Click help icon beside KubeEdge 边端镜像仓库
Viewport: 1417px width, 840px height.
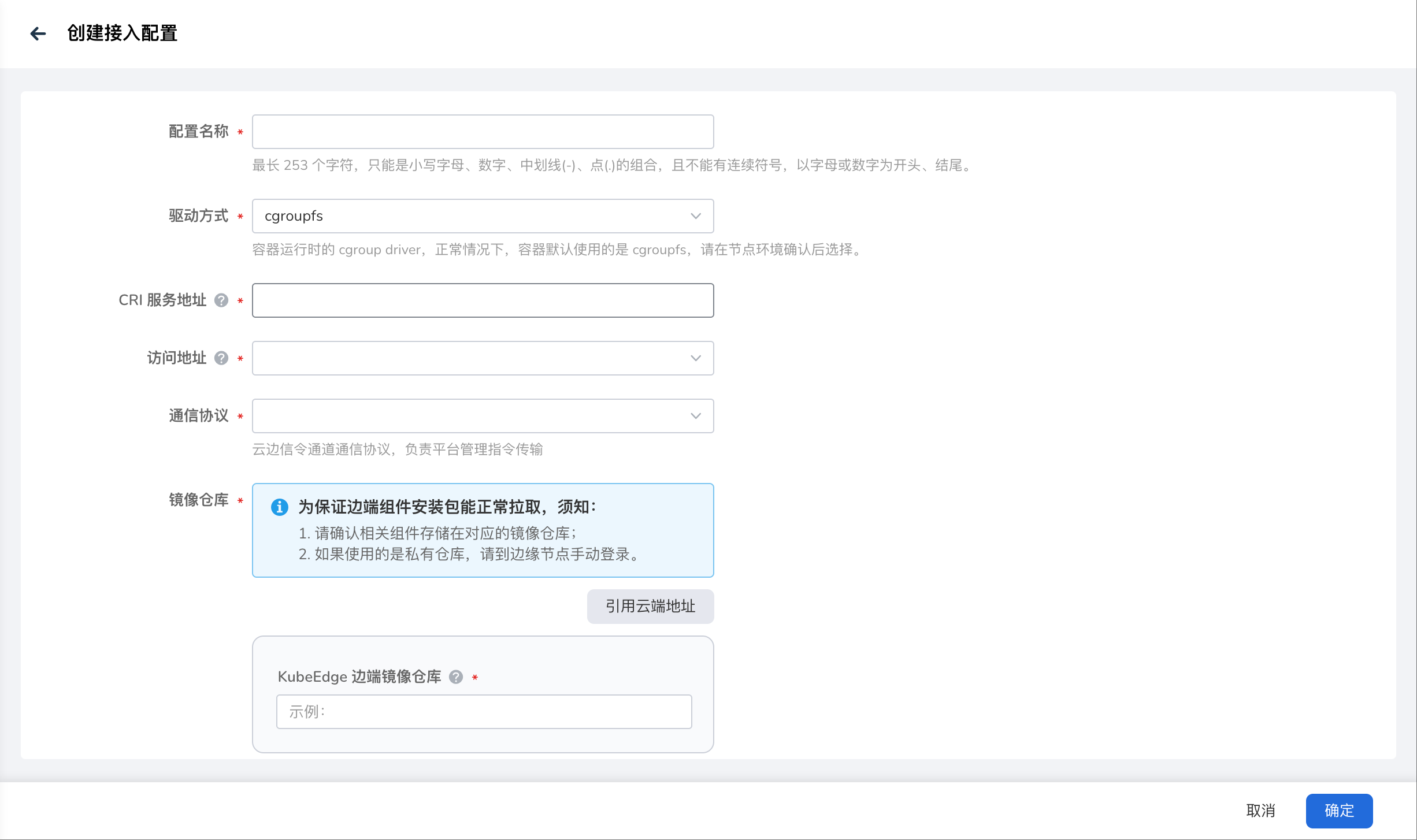pyautogui.click(x=456, y=677)
